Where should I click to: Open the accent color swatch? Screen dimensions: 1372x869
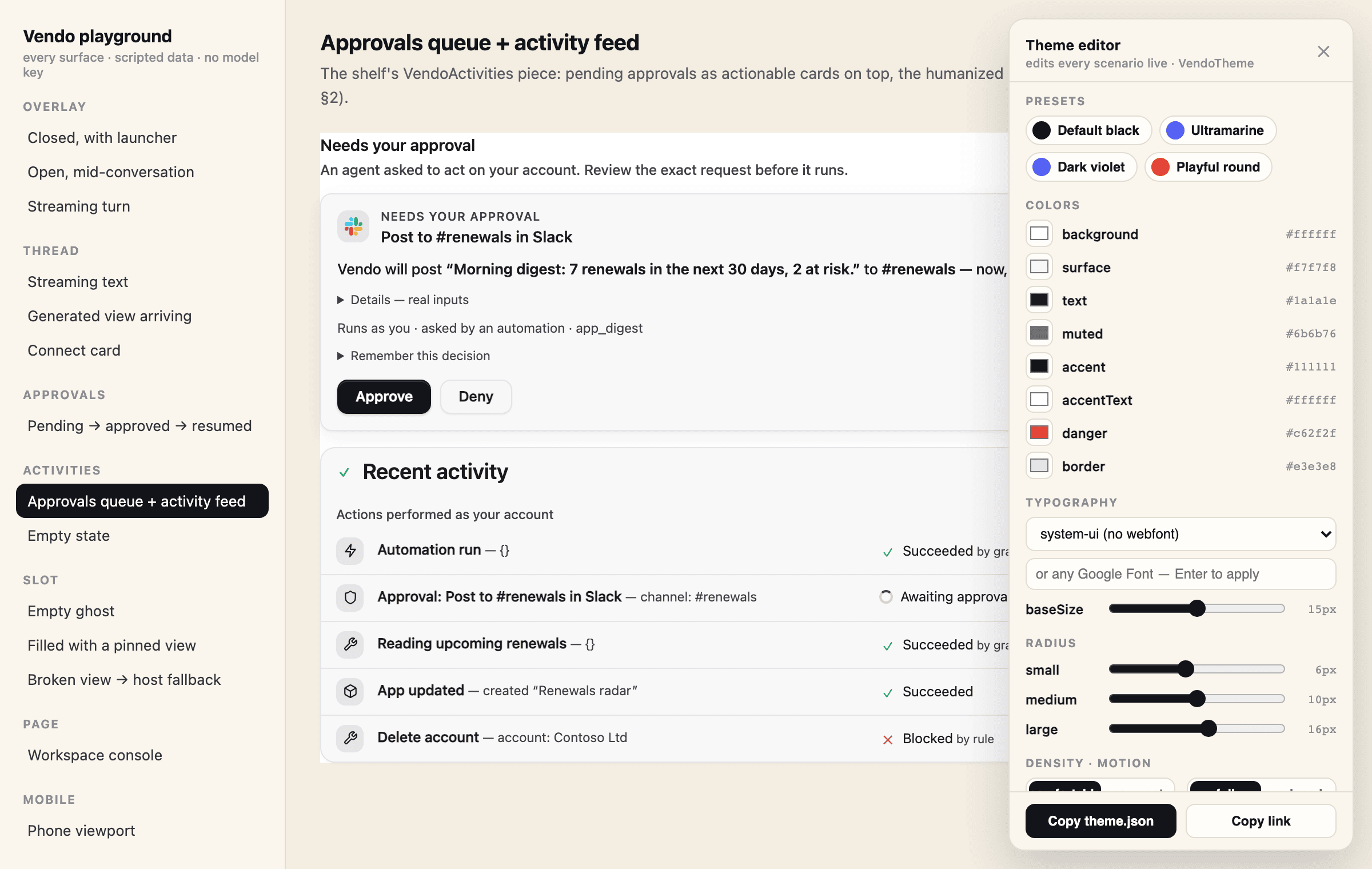pos(1039,366)
